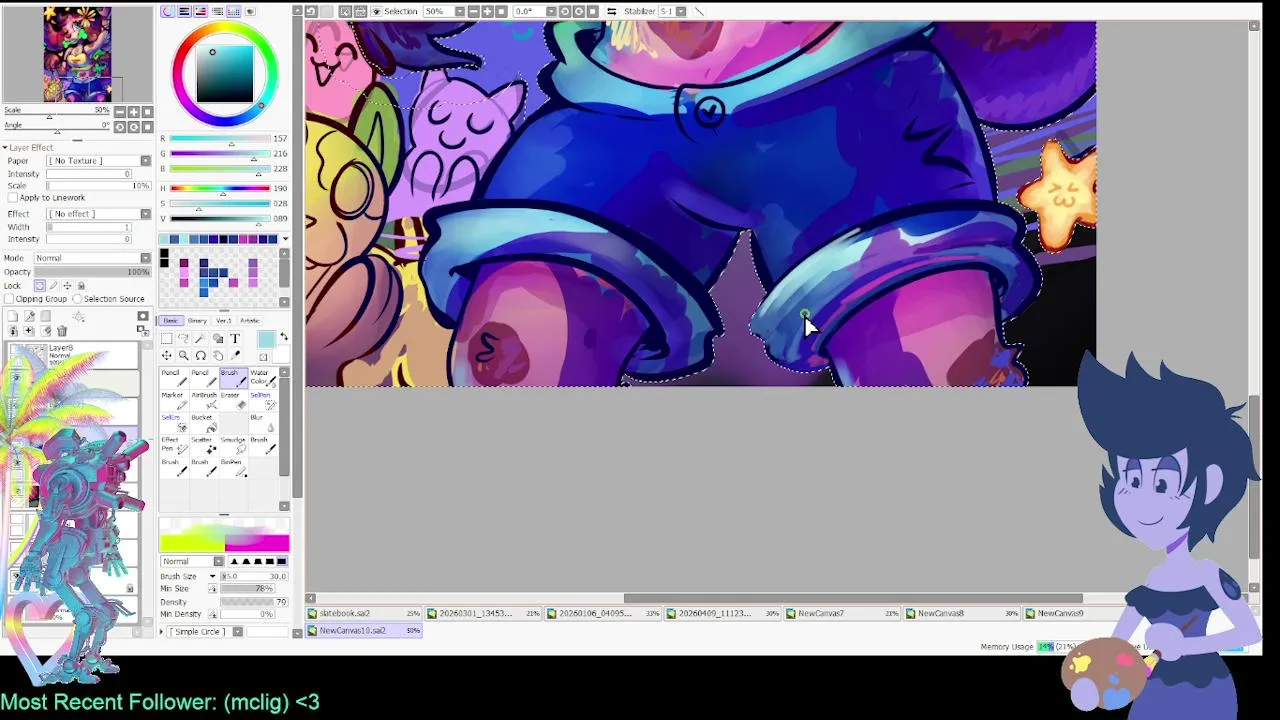Open the canvas zoom 50% dropdown

point(459,11)
